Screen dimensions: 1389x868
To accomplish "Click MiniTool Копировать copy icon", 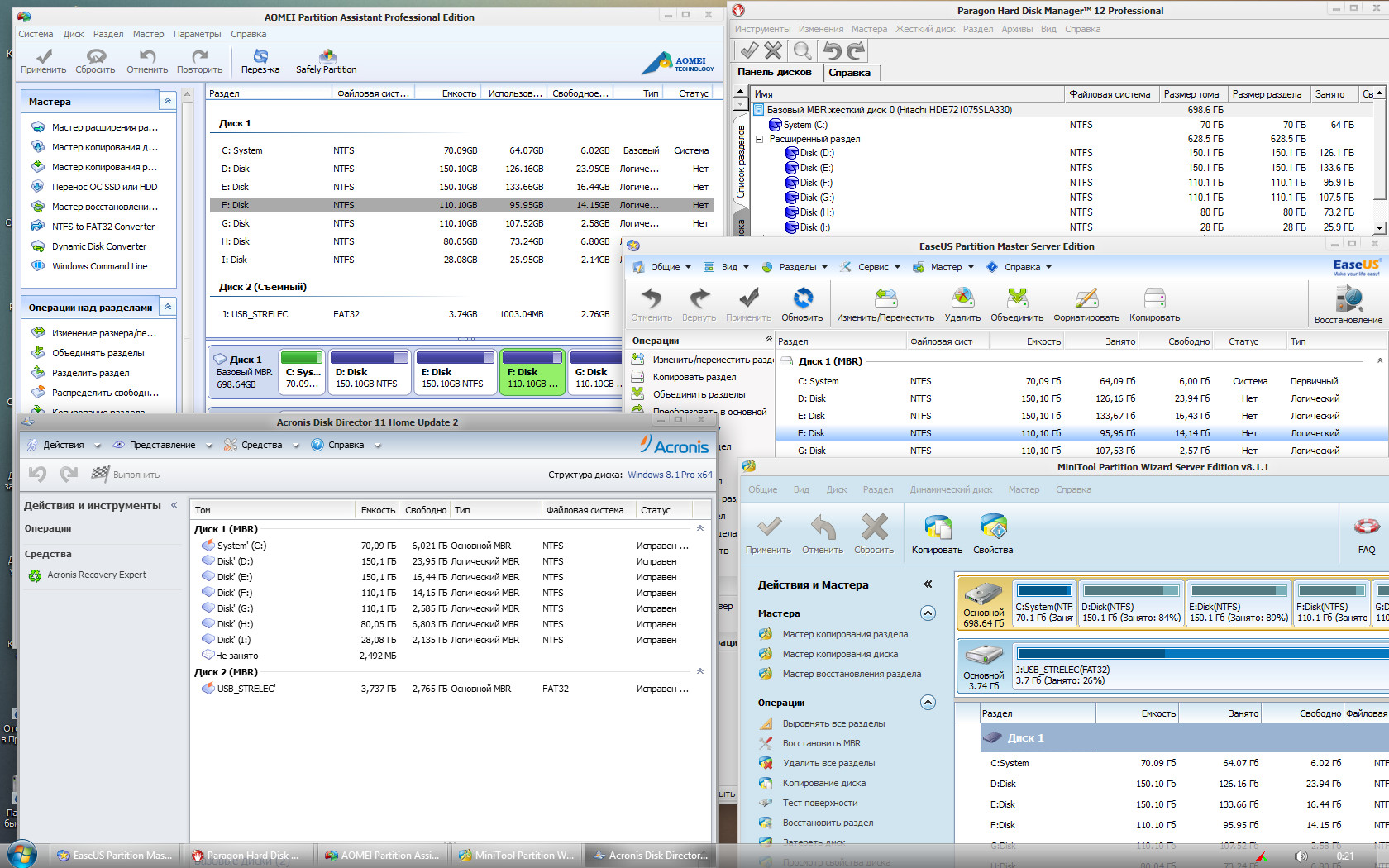I will click(x=937, y=527).
